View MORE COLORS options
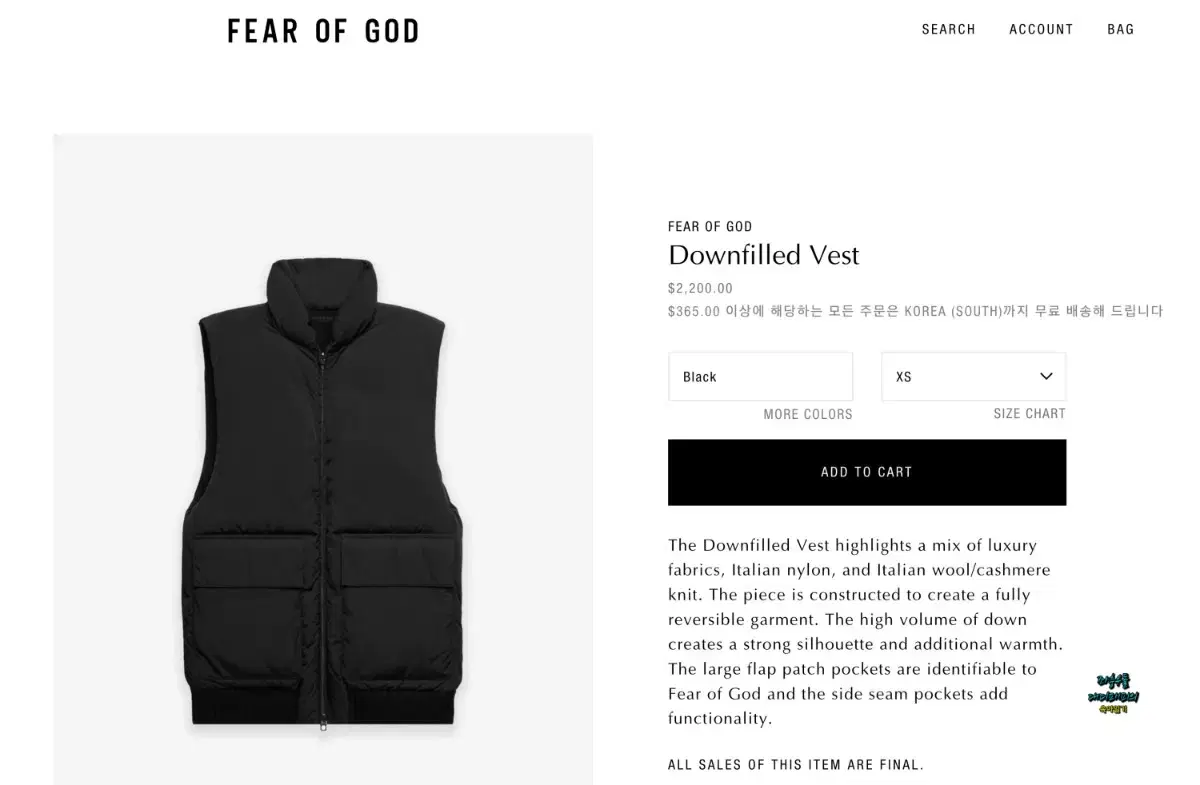The image size is (1200, 785). pos(808,414)
